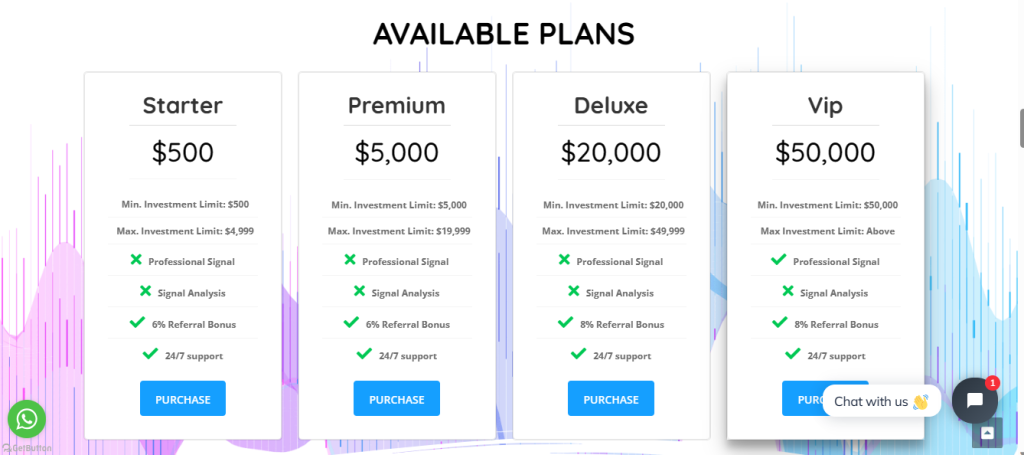Click the scroll-to-top arrow icon
This screenshot has height=455, width=1024.
987,433
